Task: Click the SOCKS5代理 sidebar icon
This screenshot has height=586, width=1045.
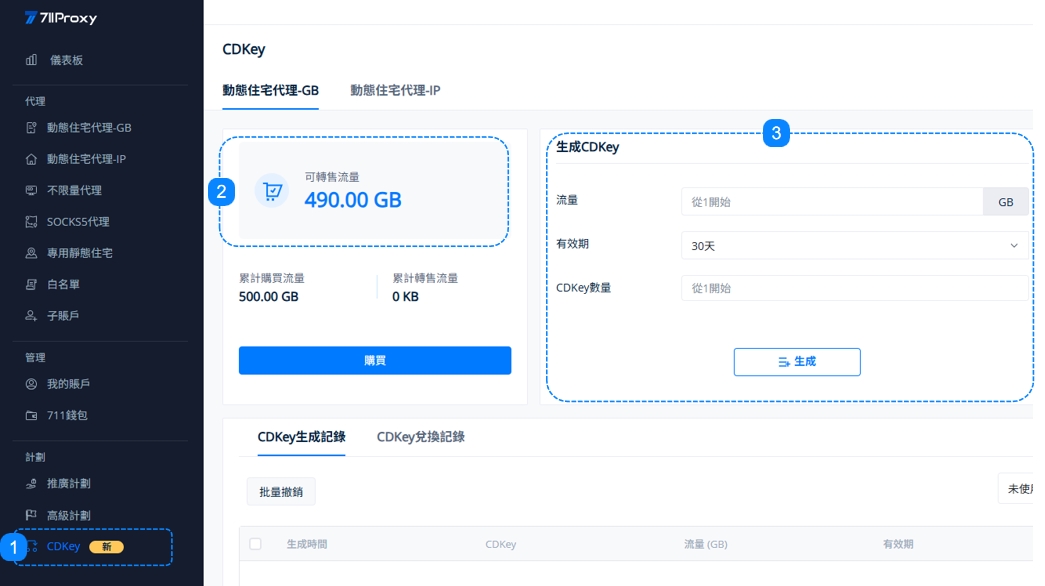Action: click(x=32, y=222)
